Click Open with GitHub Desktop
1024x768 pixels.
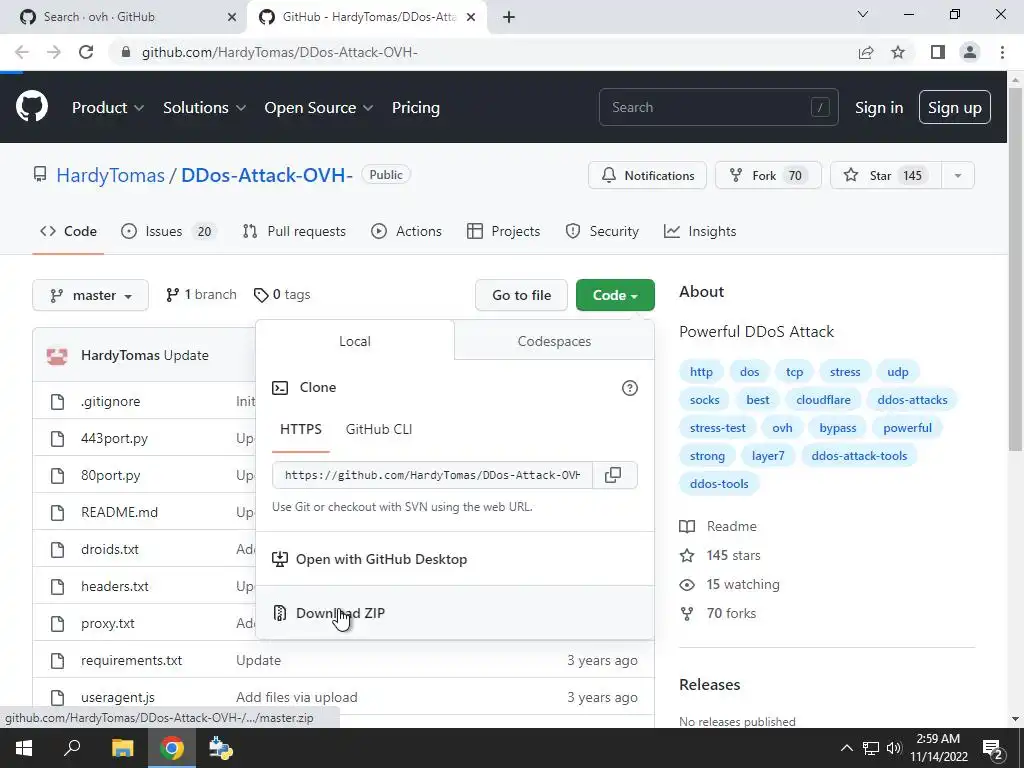pos(455,559)
